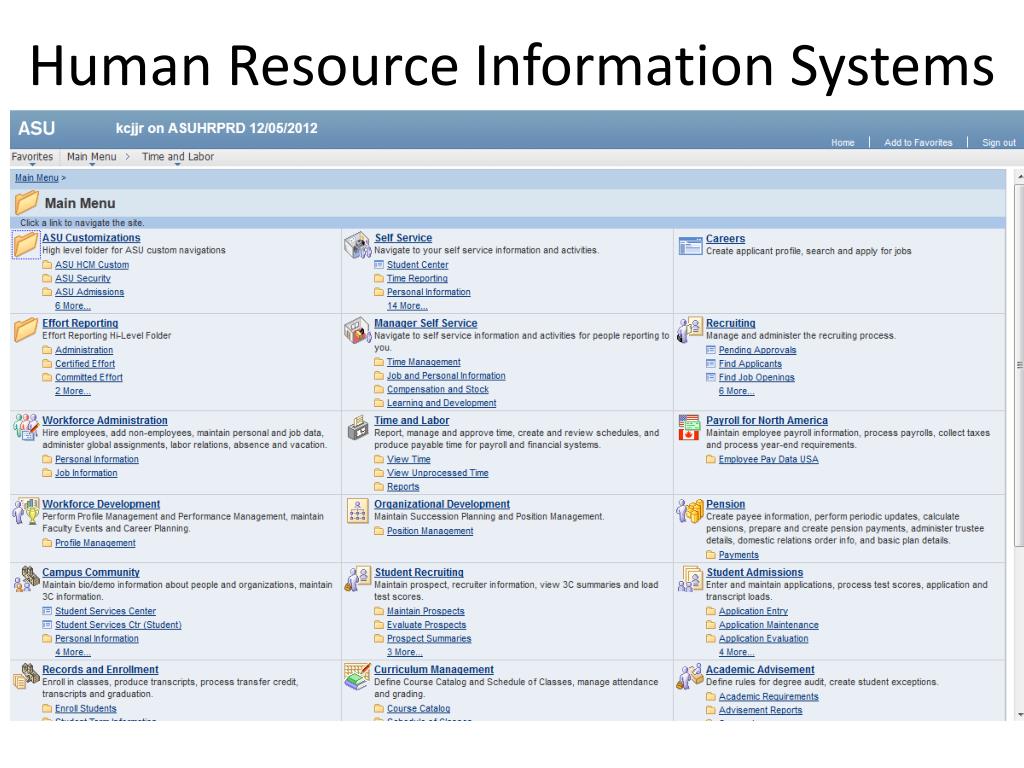Open the Job Information link

(86, 473)
